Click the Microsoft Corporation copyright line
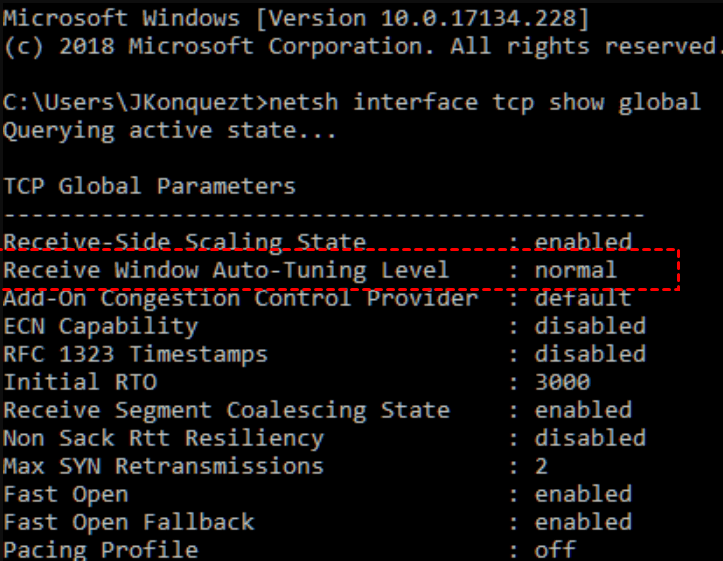 point(360,46)
